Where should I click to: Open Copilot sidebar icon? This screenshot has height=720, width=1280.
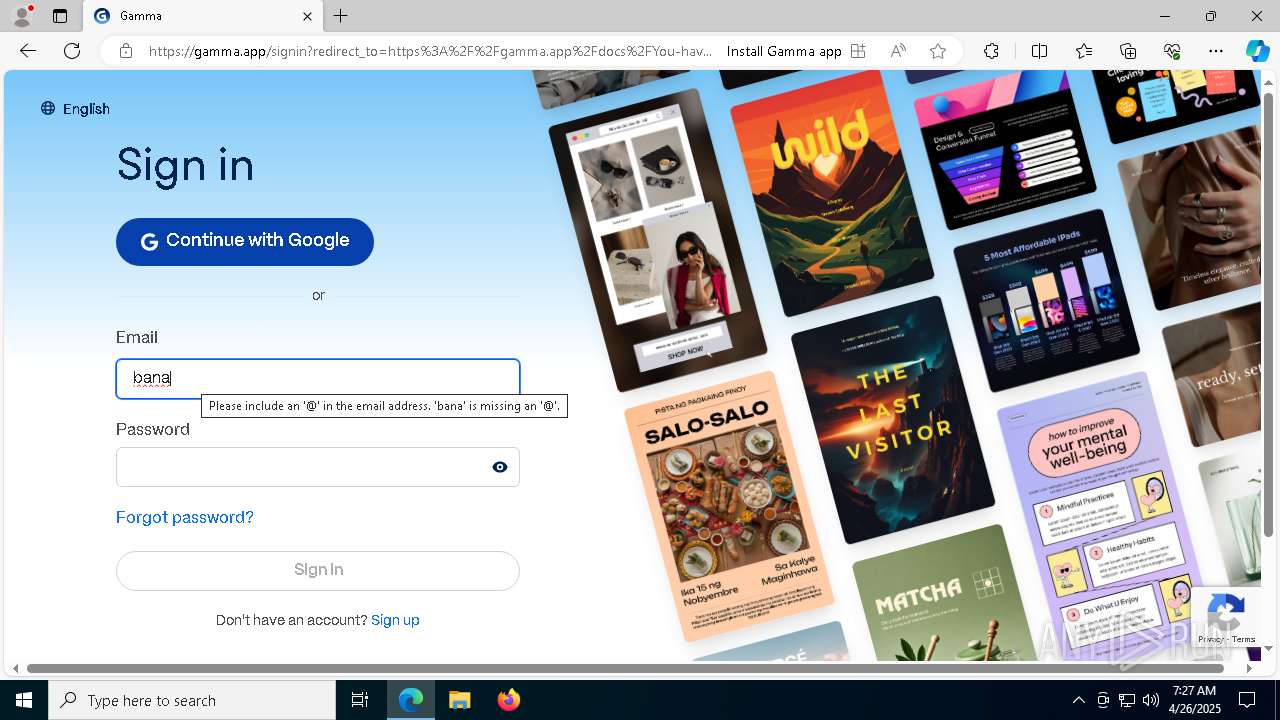[x=1257, y=51]
